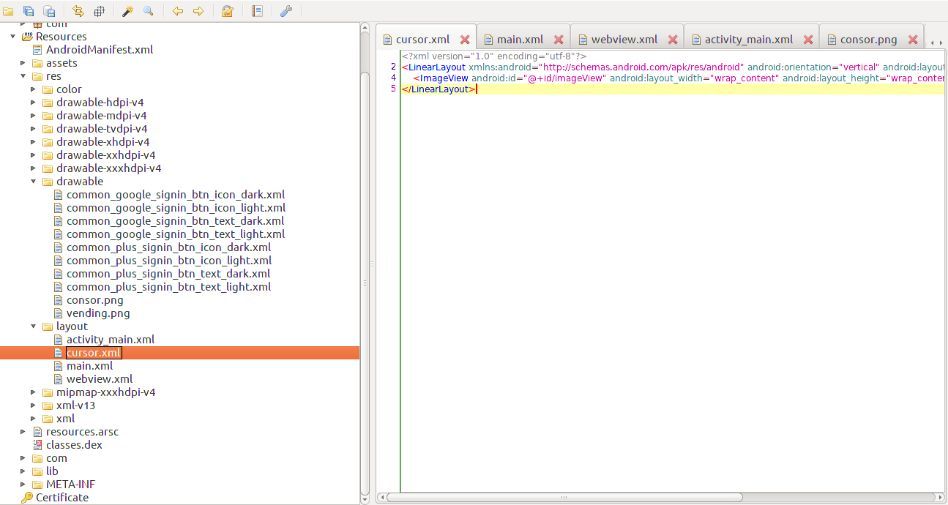
Task: Expand the drawable-xhdpi-v4 folder
Action: (33, 142)
